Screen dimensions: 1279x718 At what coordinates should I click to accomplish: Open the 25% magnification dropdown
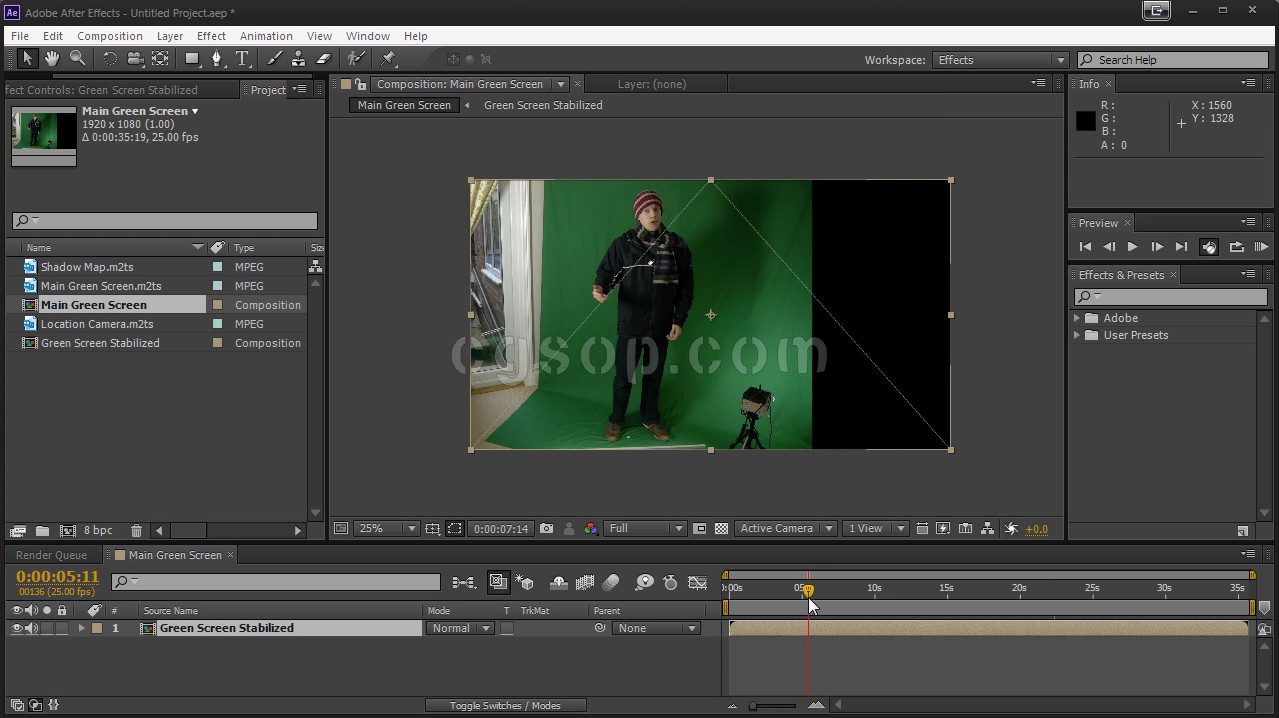coord(388,528)
